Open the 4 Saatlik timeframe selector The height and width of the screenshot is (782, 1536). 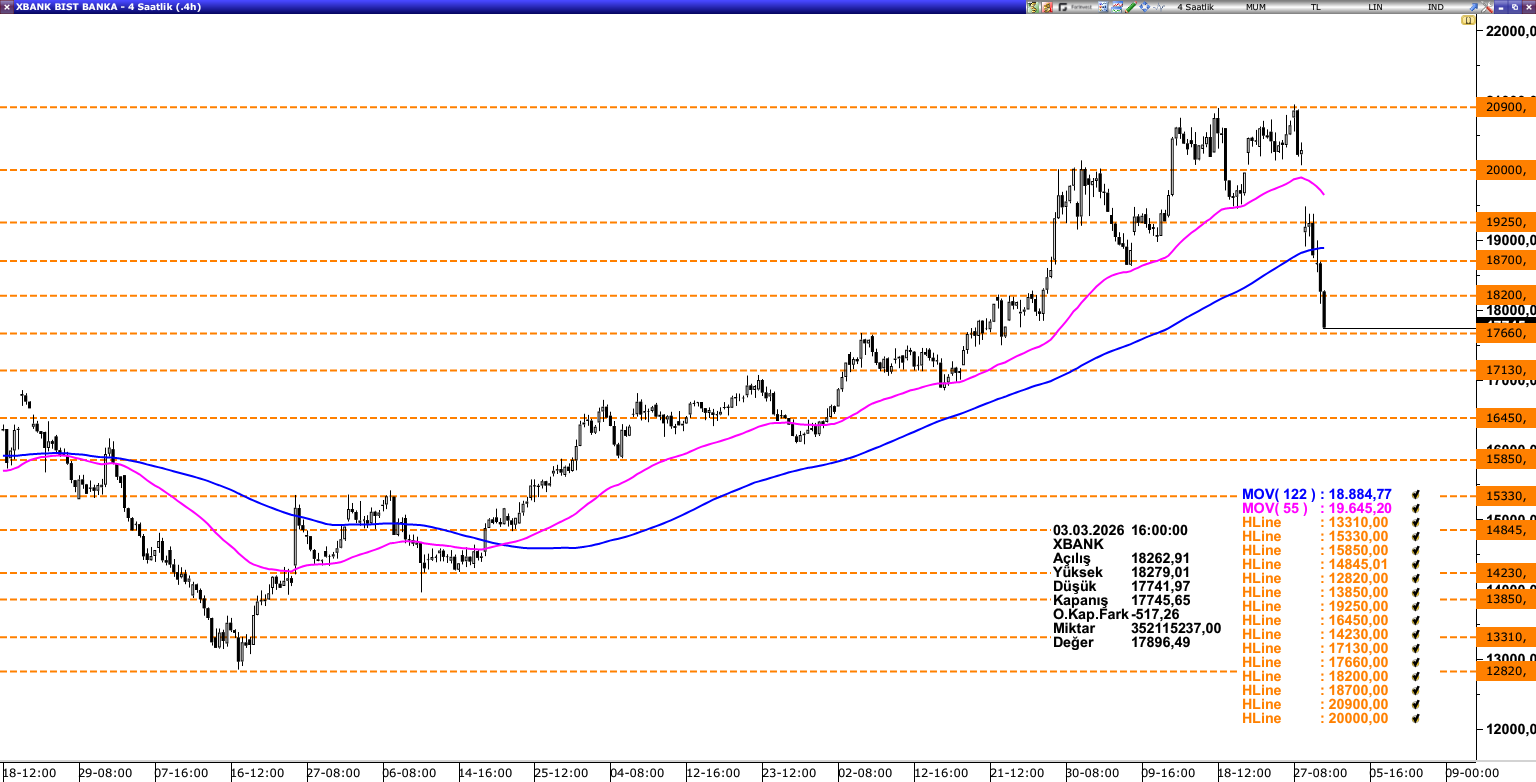tap(1195, 7)
